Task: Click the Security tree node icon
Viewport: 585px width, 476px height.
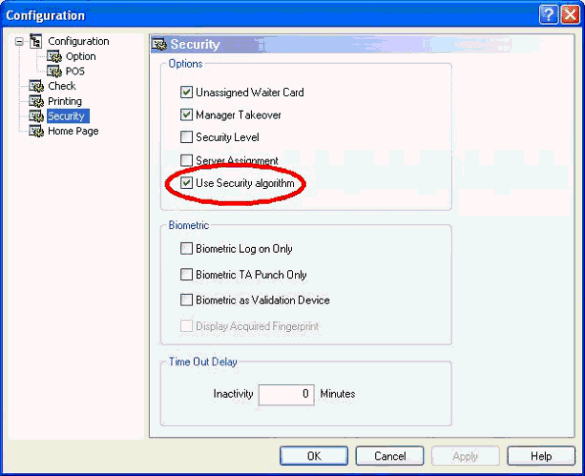Action: coord(37,116)
